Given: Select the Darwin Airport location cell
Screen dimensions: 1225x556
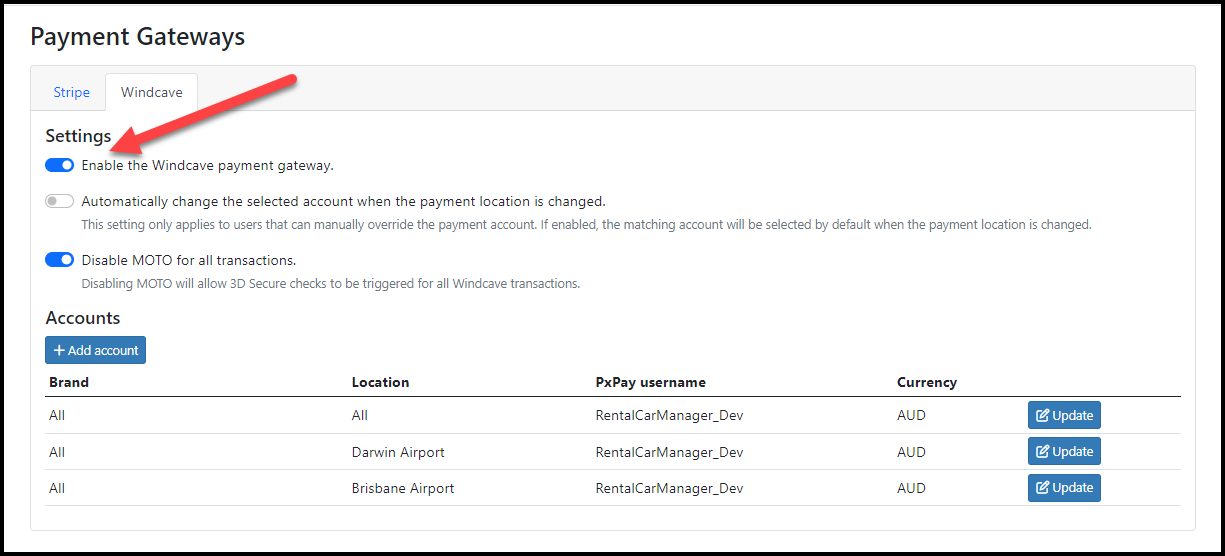Looking at the screenshot, I should coord(398,452).
